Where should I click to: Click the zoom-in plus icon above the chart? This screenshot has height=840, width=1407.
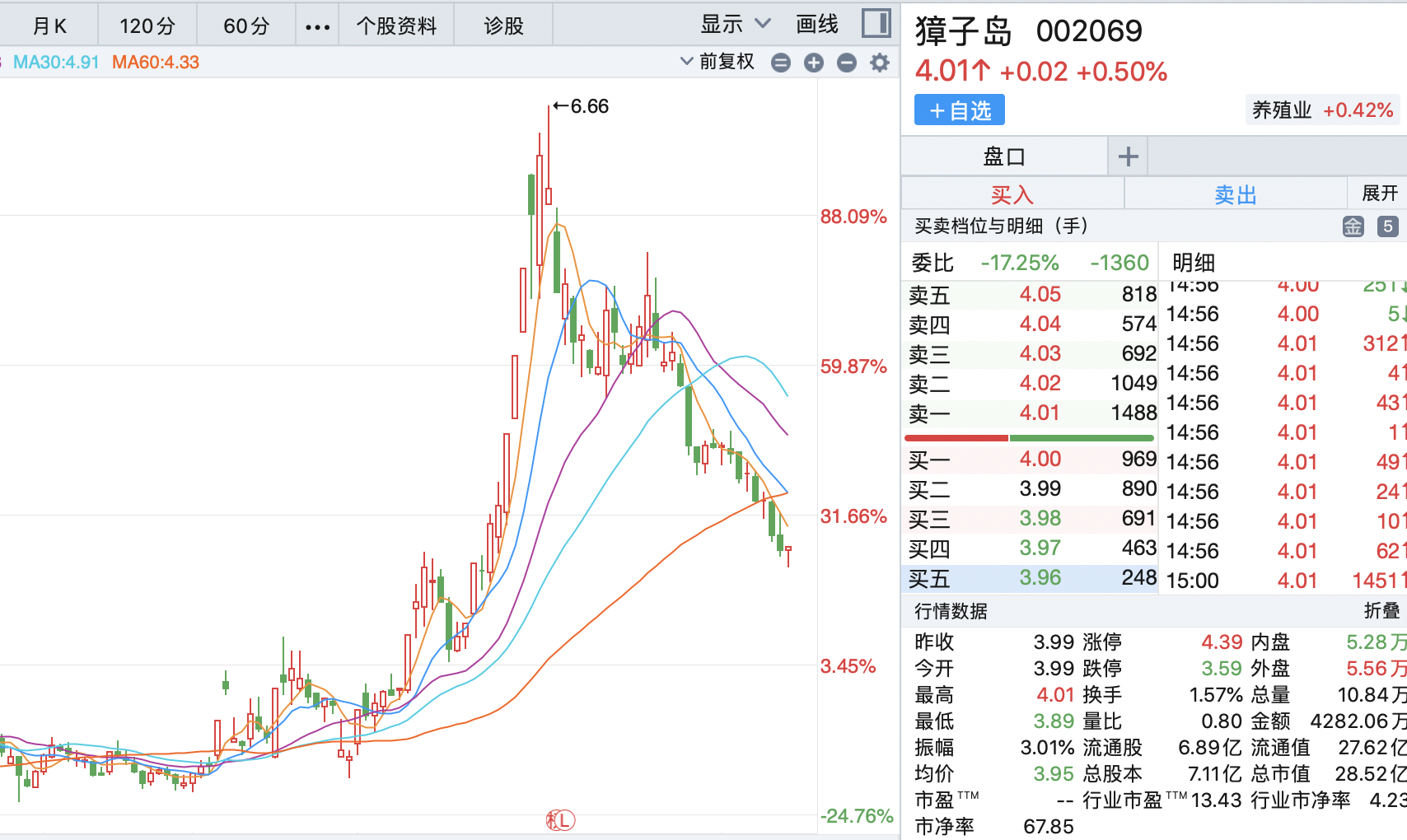(x=814, y=62)
